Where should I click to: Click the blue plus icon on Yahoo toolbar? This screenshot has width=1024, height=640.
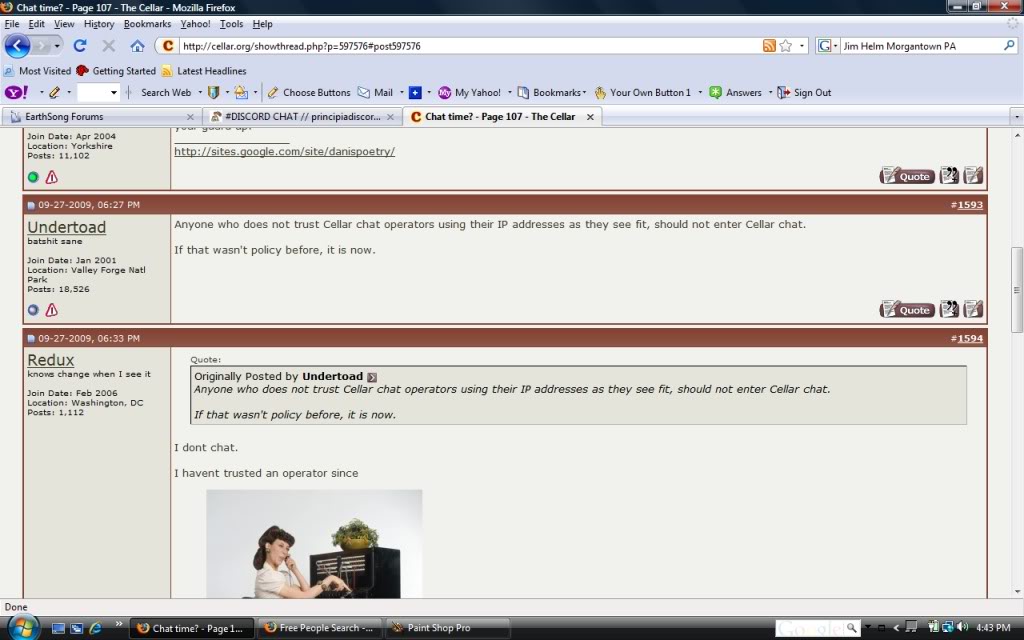pyautogui.click(x=415, y=92)
